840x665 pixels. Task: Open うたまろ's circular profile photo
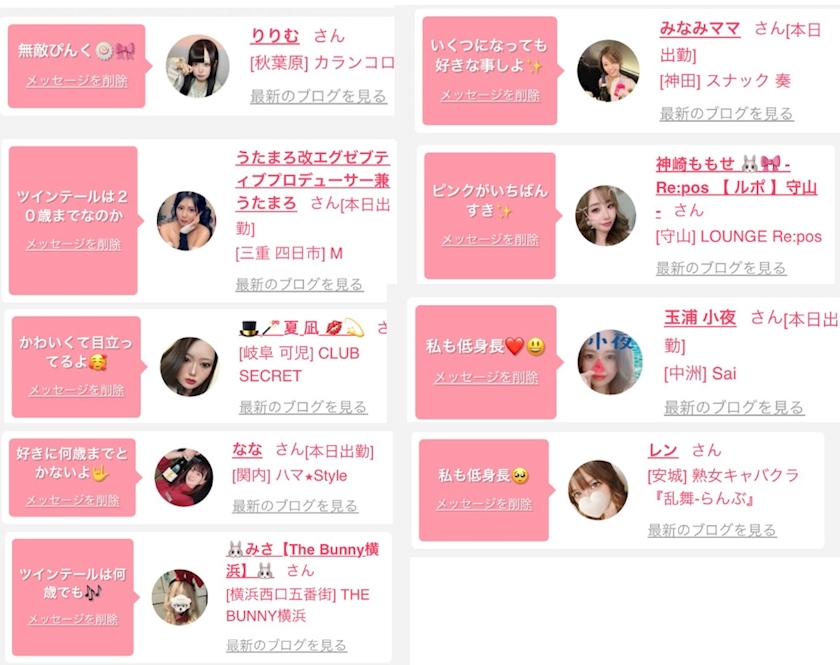(186, 221)
